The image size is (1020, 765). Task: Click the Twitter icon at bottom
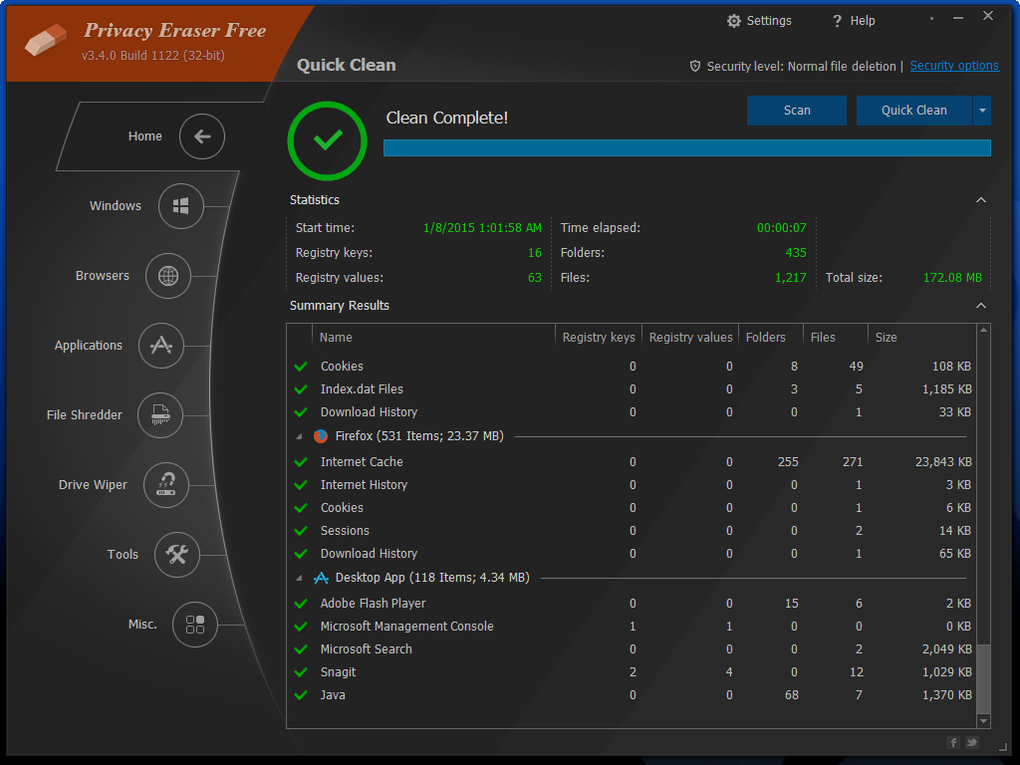[972, 742]
